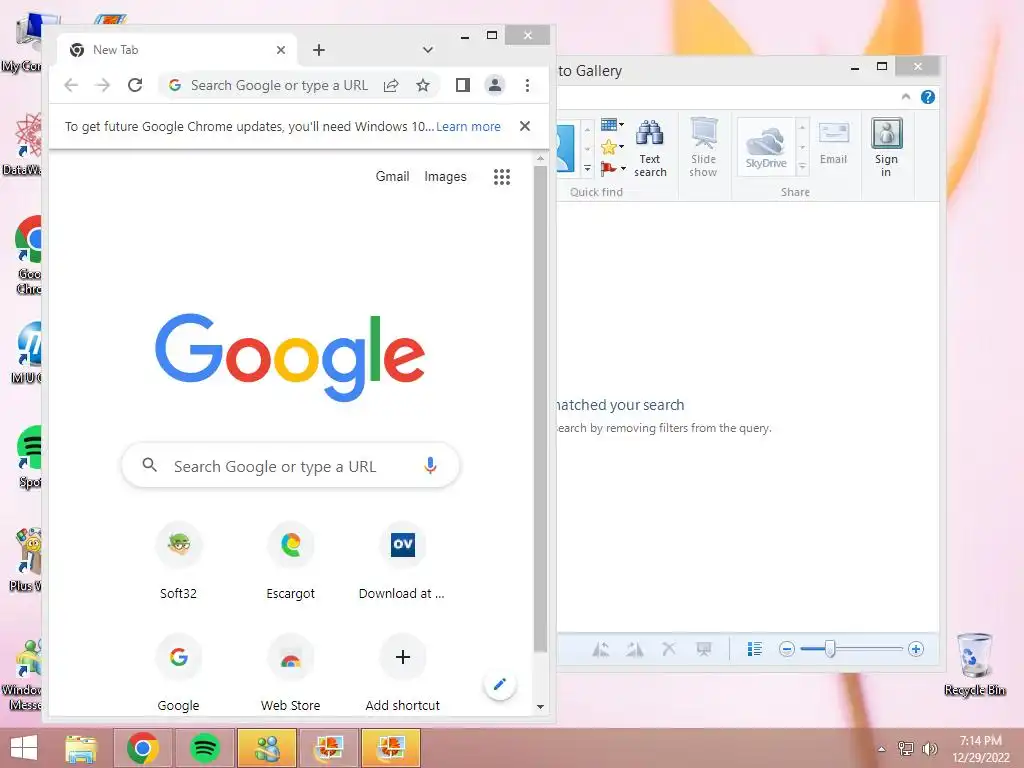
Task: Open the Google shortcut tile
Action: click(x=179, y=673)
